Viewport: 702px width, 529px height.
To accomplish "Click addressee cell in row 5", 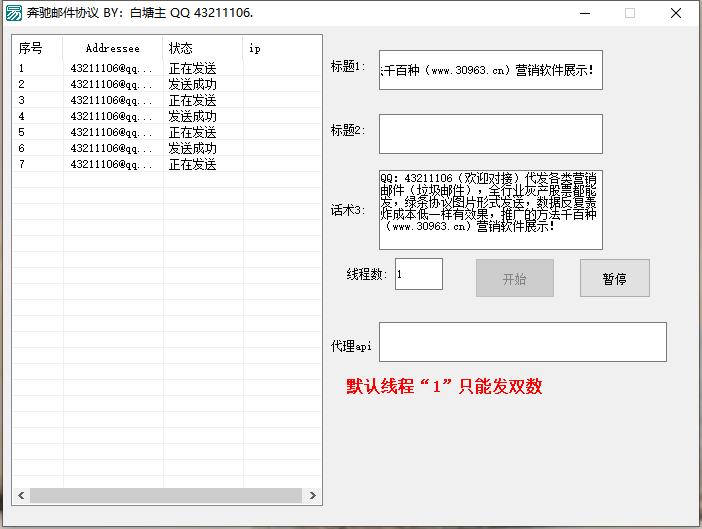I will 111,133.
